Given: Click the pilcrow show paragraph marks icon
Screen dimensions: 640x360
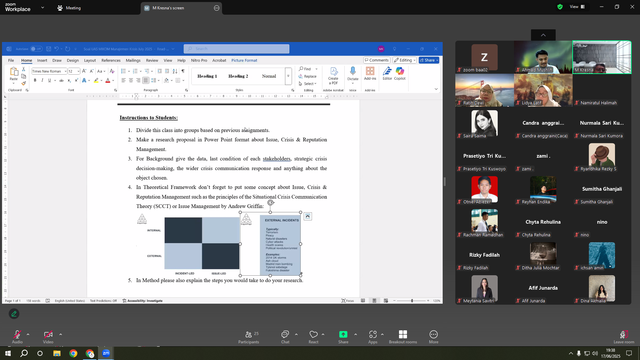Looking at the screenshot, I should pos(183,71).
